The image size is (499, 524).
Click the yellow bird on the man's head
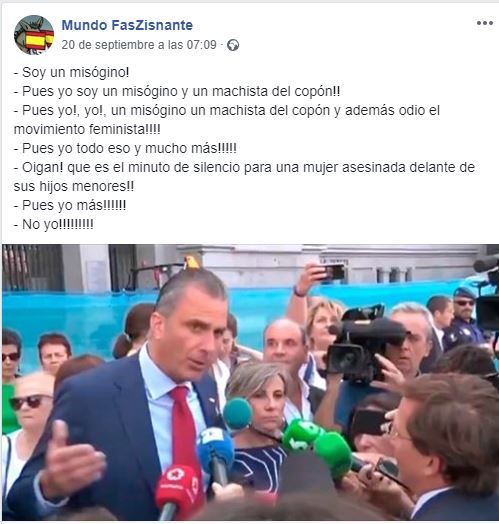pos(192,262)
